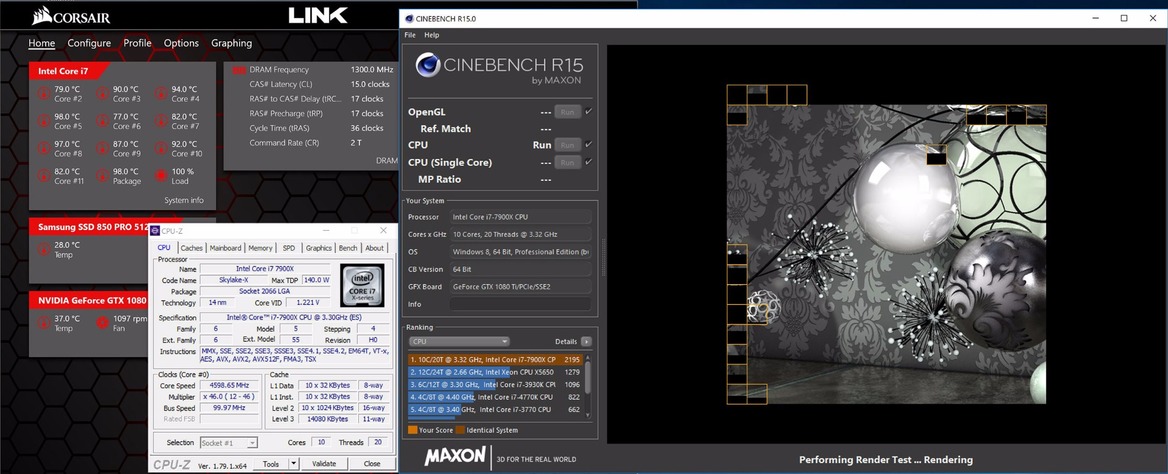Click Core #5 temperature icon

tap(44, 121)
